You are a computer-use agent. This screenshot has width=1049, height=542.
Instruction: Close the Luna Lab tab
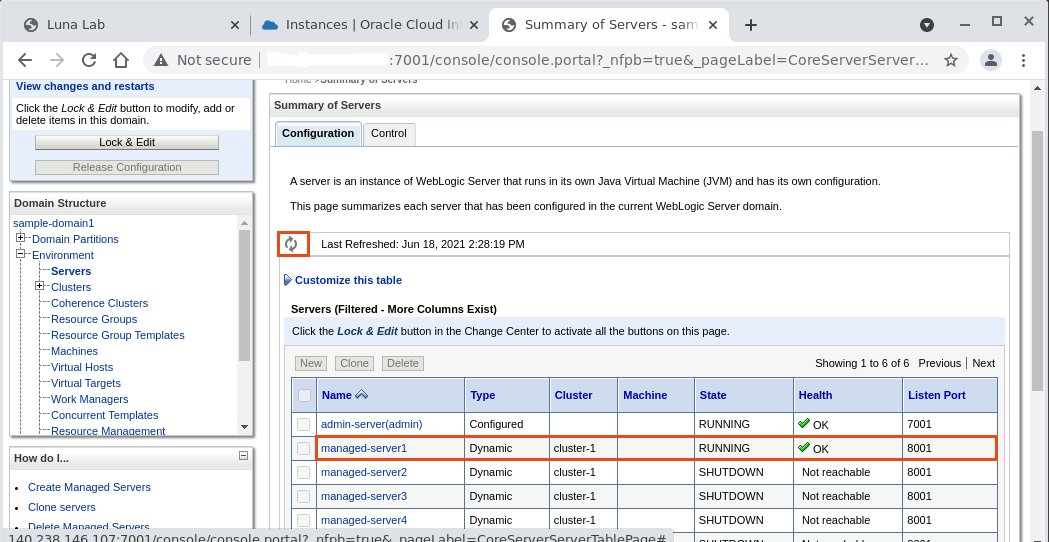pos(235,25)
